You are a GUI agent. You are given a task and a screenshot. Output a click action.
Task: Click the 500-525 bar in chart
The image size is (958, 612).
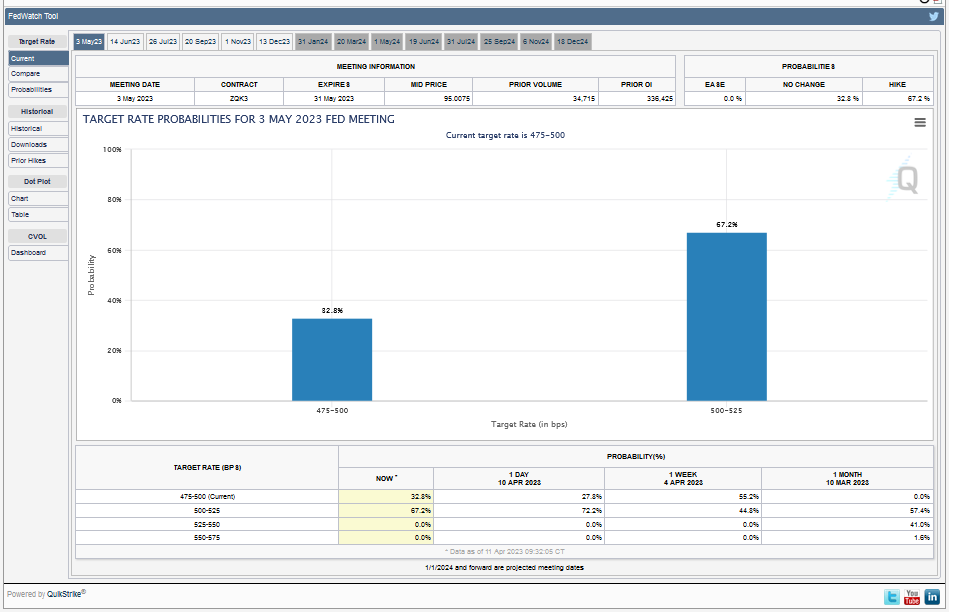click(x=726, y=316)
